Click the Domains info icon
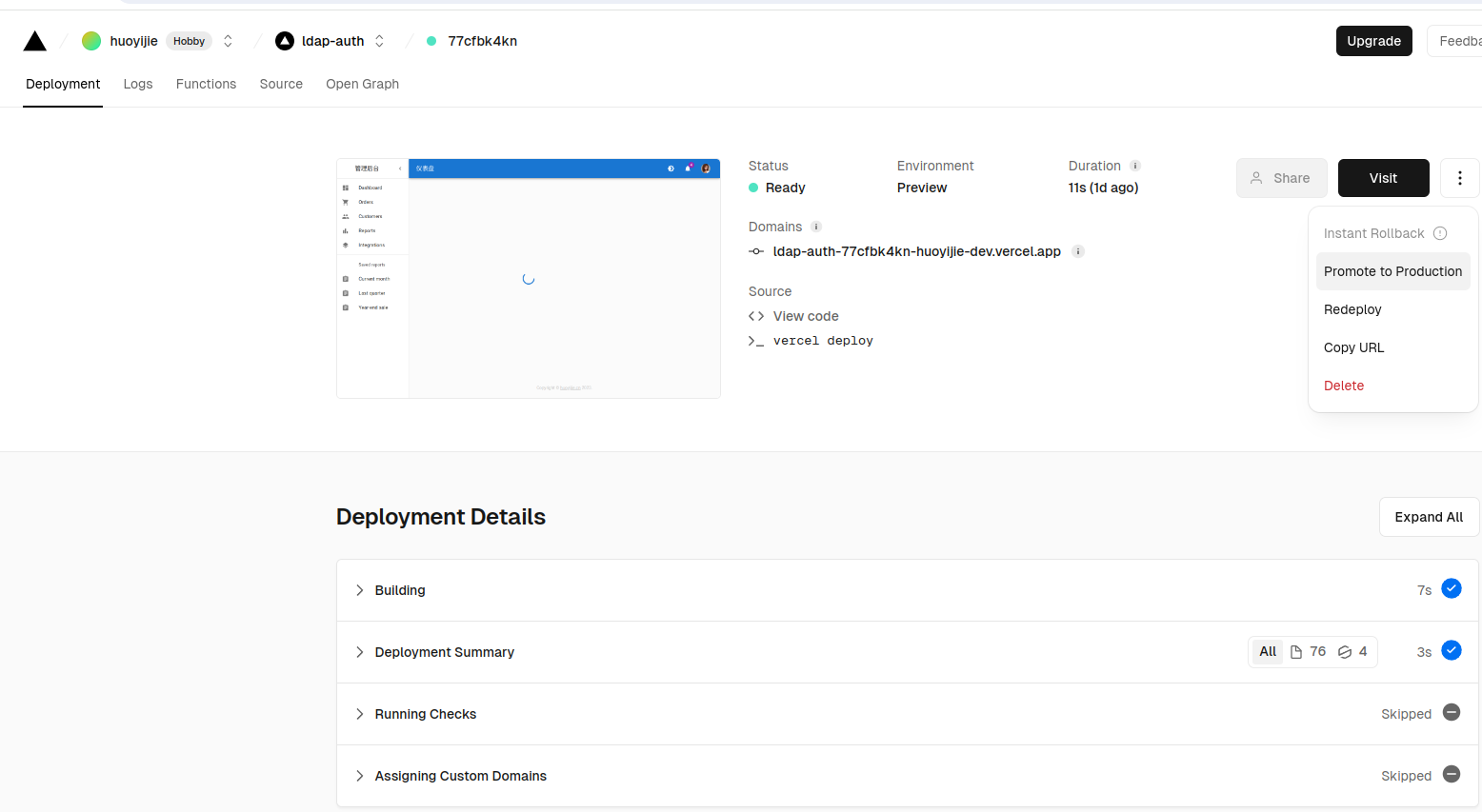 pyautogui.click(x=816, y=227)
